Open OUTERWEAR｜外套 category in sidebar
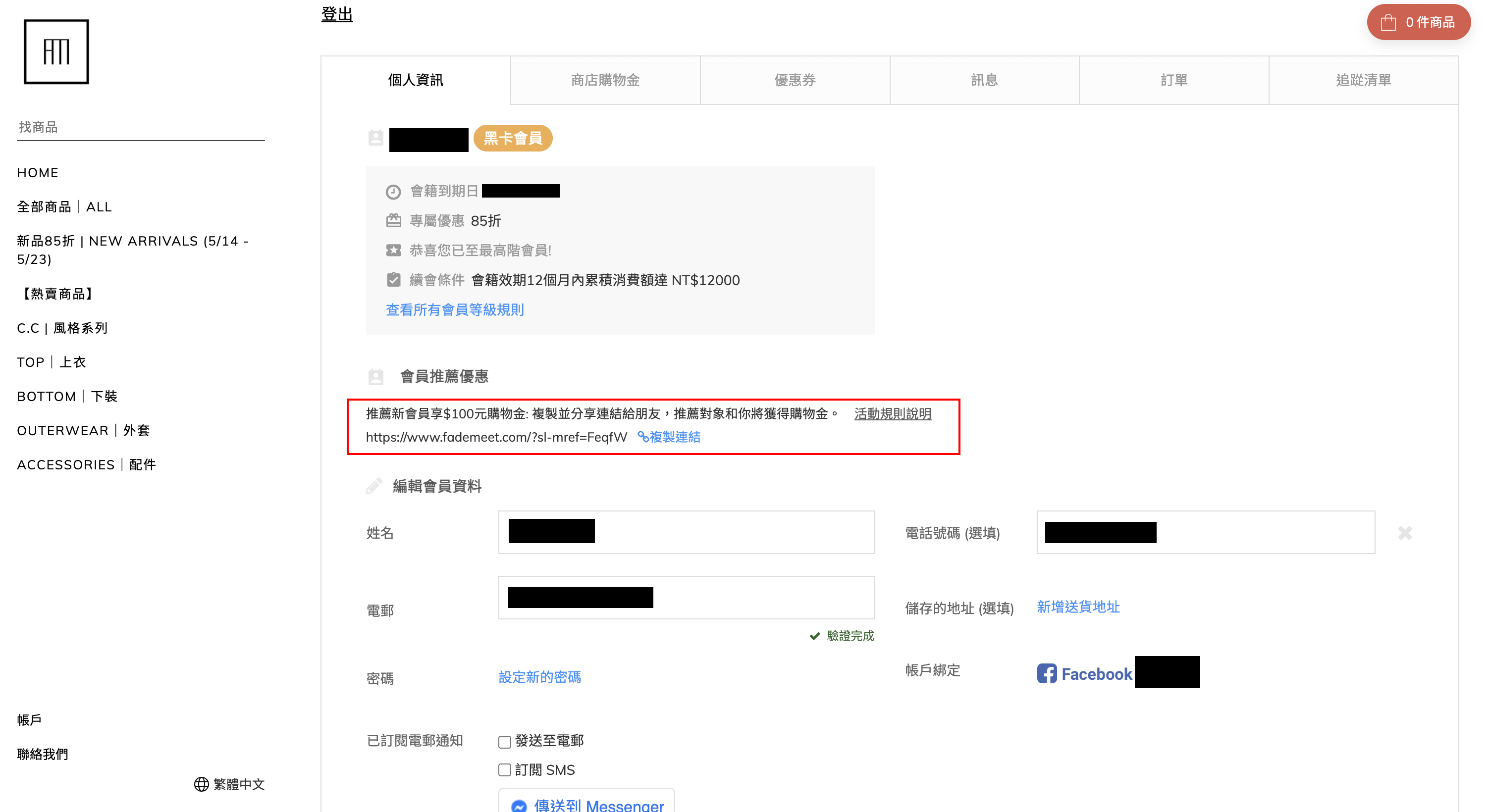Viewport: 1489px width, 812px height. pos(83,431)
